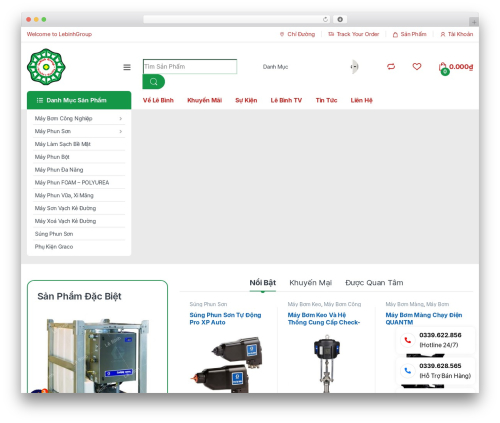Screen dimensions: 500x423
Task: Open the Liên Hệ menu item
Action: pyautogui.click(x=361, y=100)
